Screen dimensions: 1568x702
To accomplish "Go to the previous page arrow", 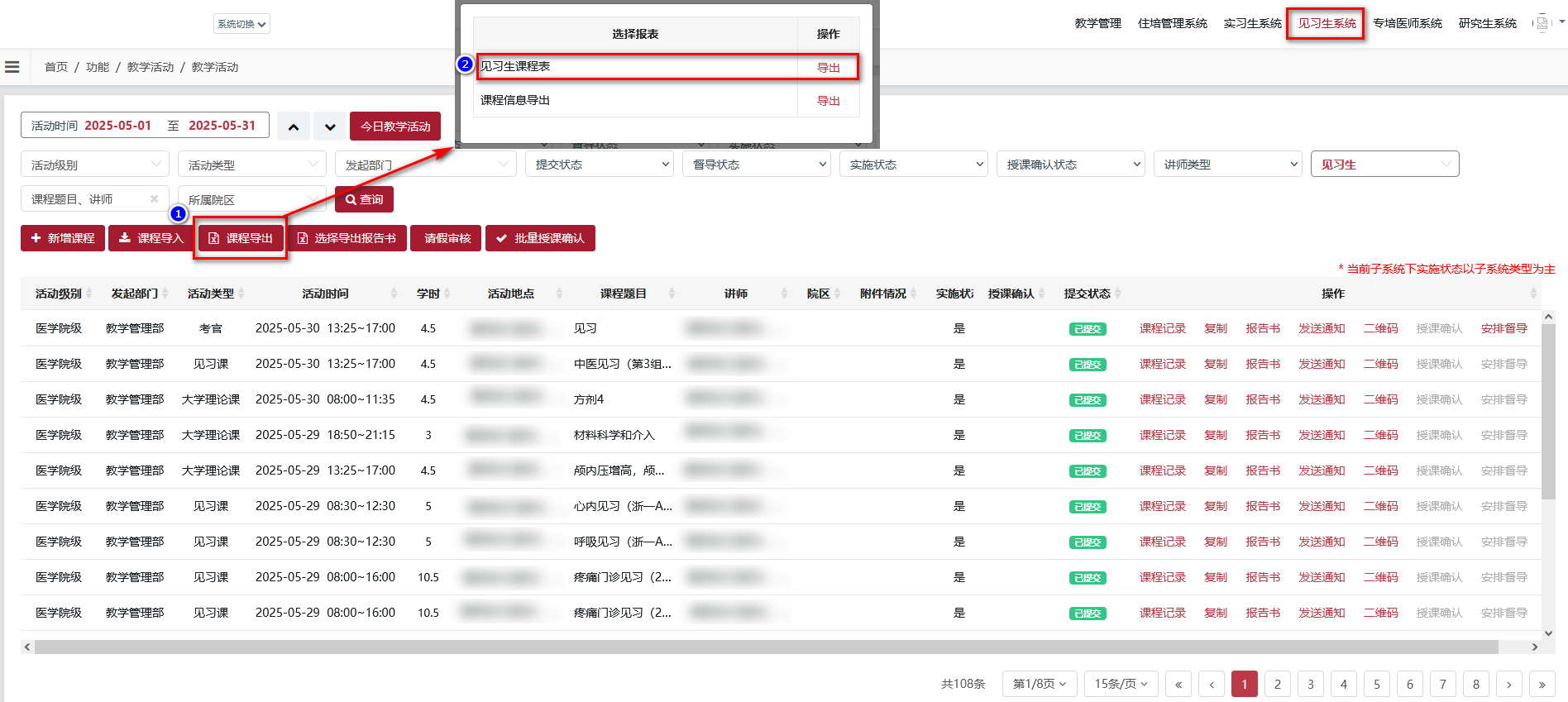I will (1212, 684).
